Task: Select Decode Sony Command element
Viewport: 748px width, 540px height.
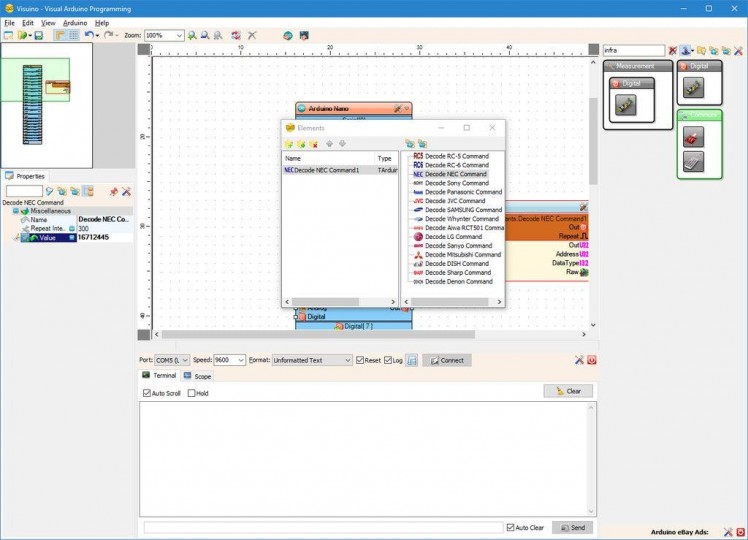Action: (x=456, y=183)
